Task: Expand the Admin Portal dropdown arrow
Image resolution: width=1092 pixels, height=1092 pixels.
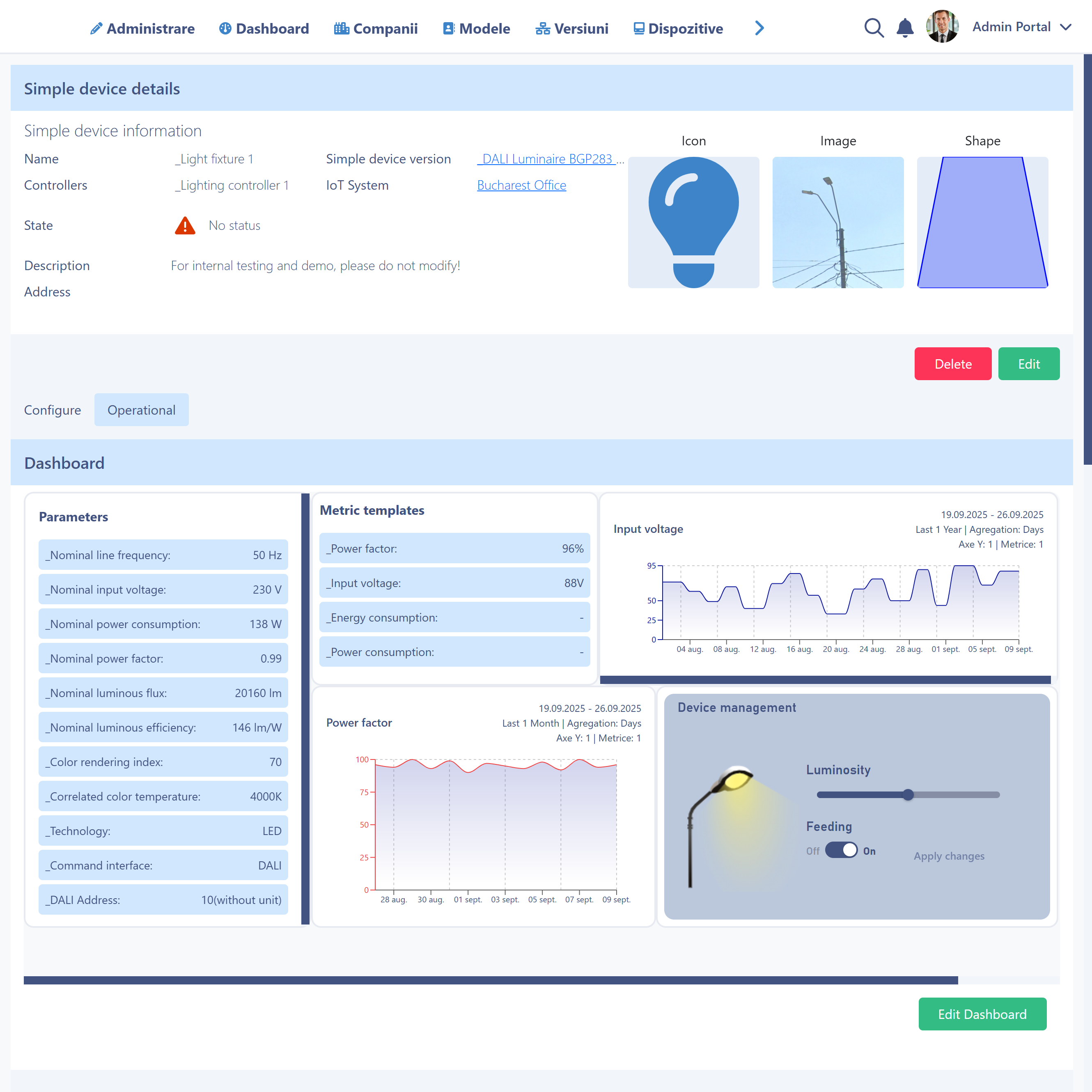Action: tap(1066, 27)
